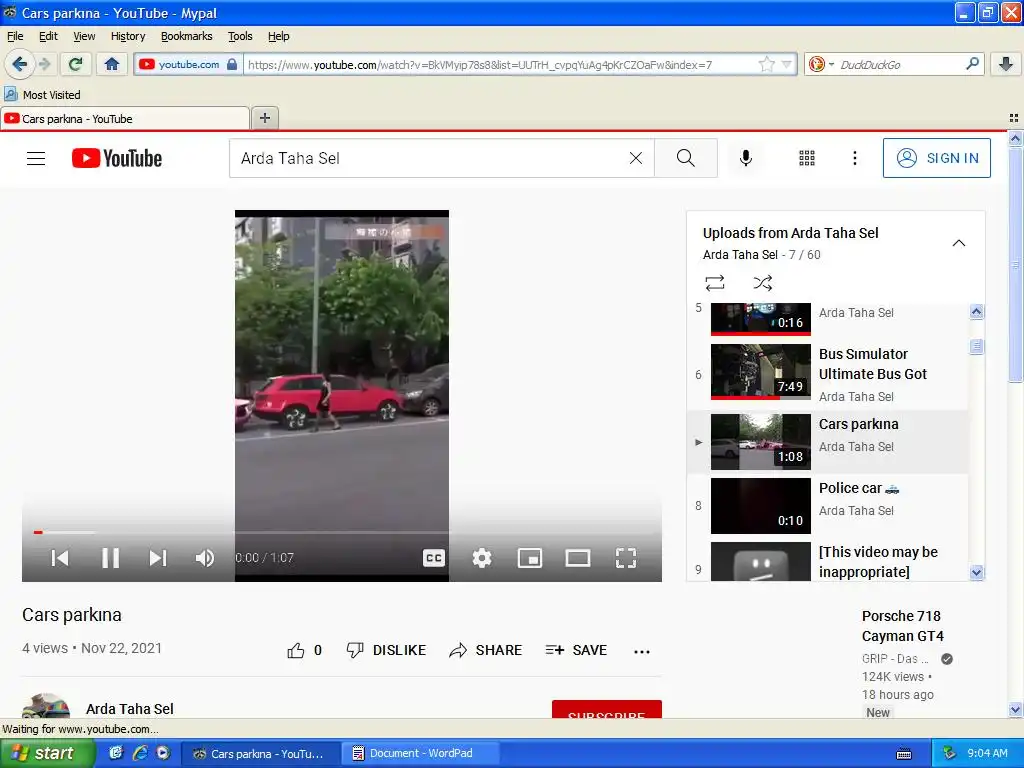Click the YouTube search magnifier button
This screenshot has width=1024, height=768.
click(x=686, y=158)
